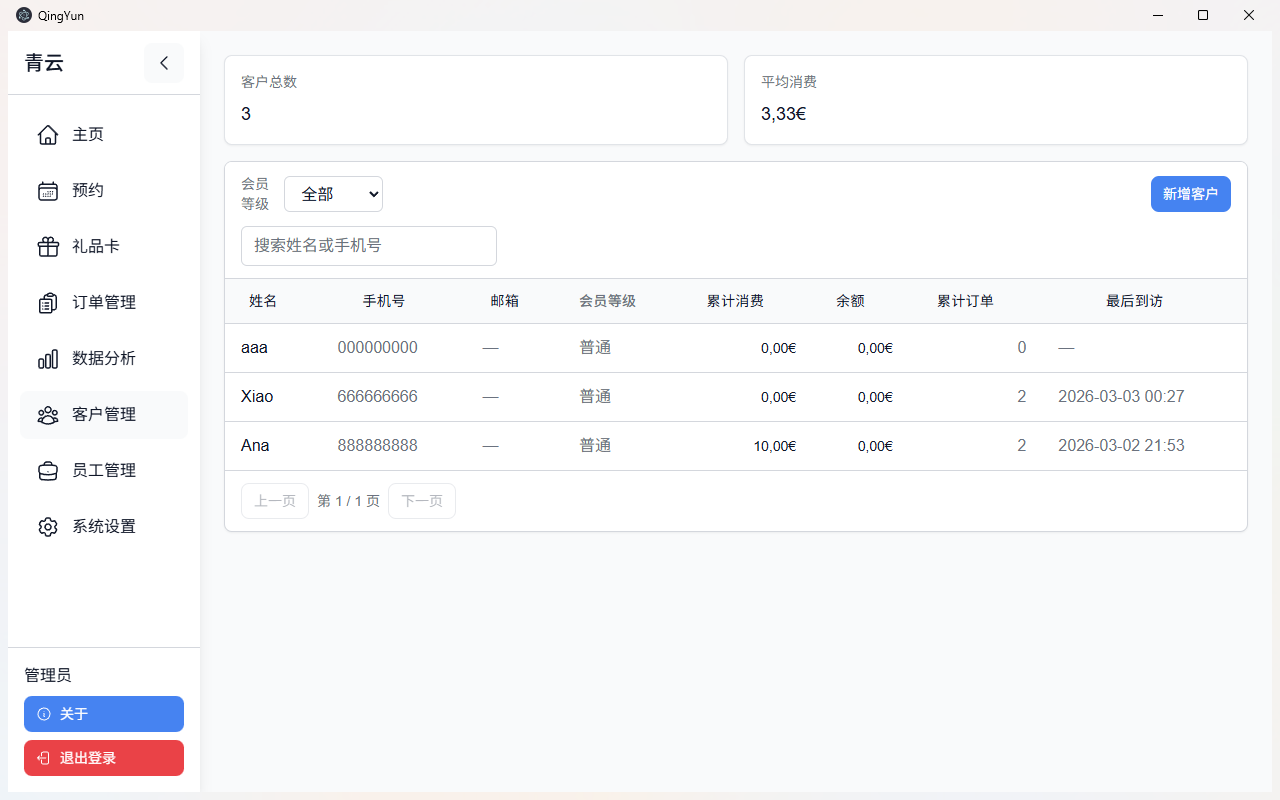
Task: Click the 第 1 / 1 页 page indicator
Action: 348,501
